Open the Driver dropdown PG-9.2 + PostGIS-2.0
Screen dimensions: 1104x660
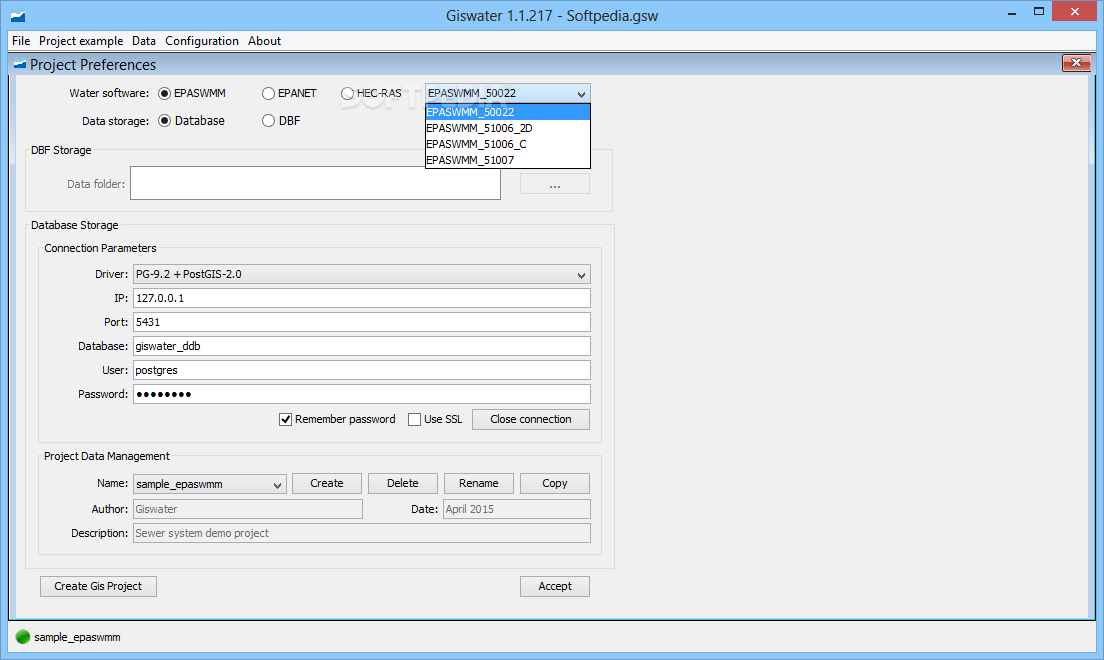click(x=361, y=274)
